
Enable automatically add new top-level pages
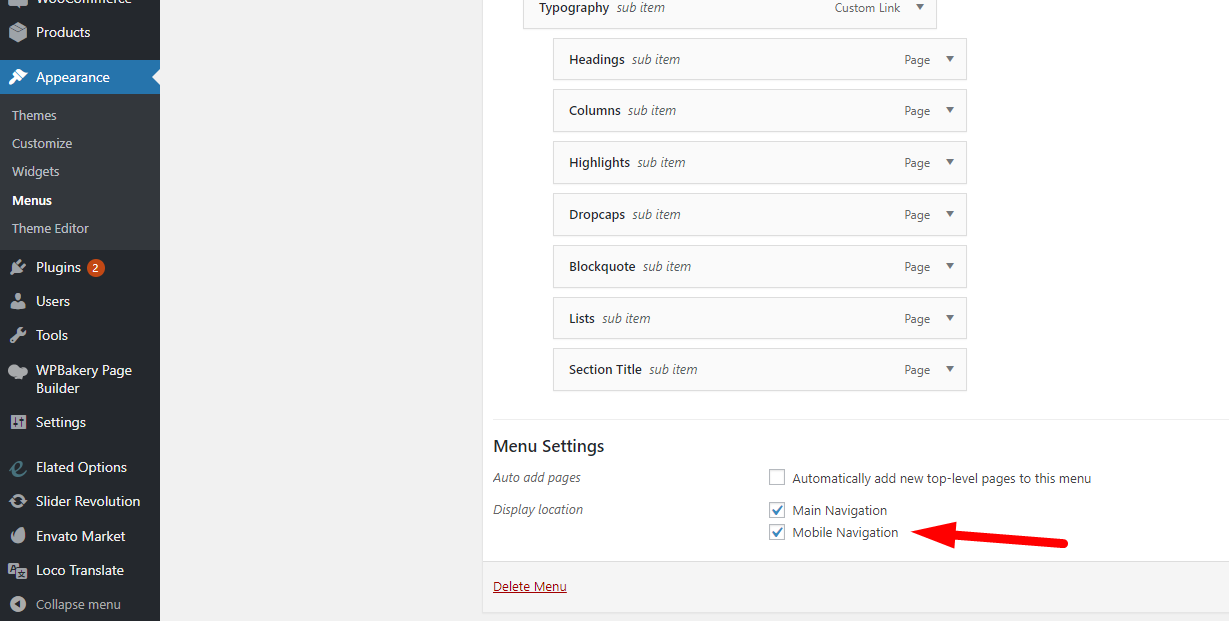click(777, 478)
